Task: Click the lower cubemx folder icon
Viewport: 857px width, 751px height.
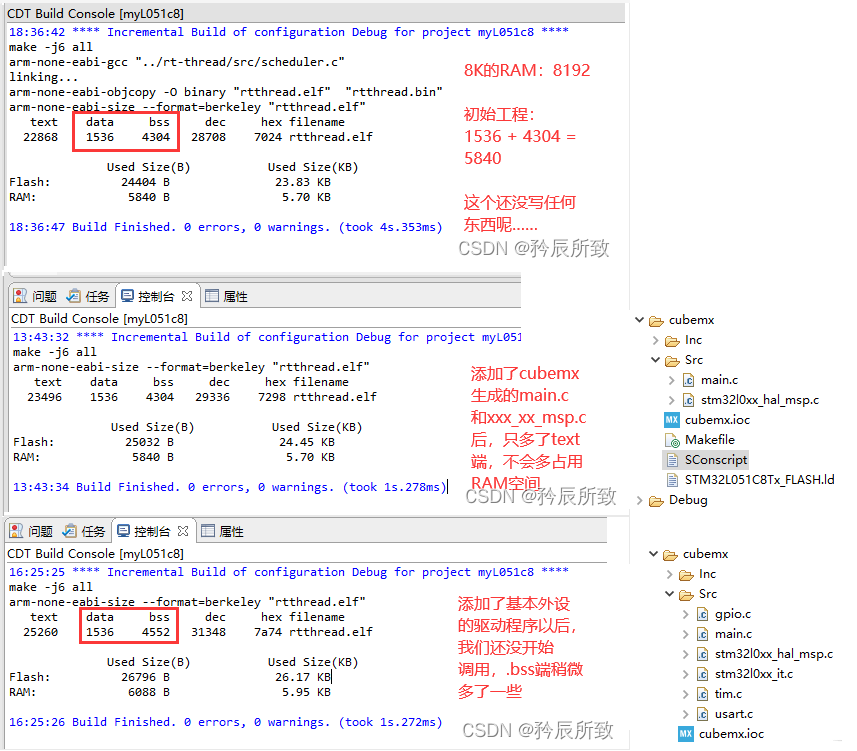Action: (670, 555)
